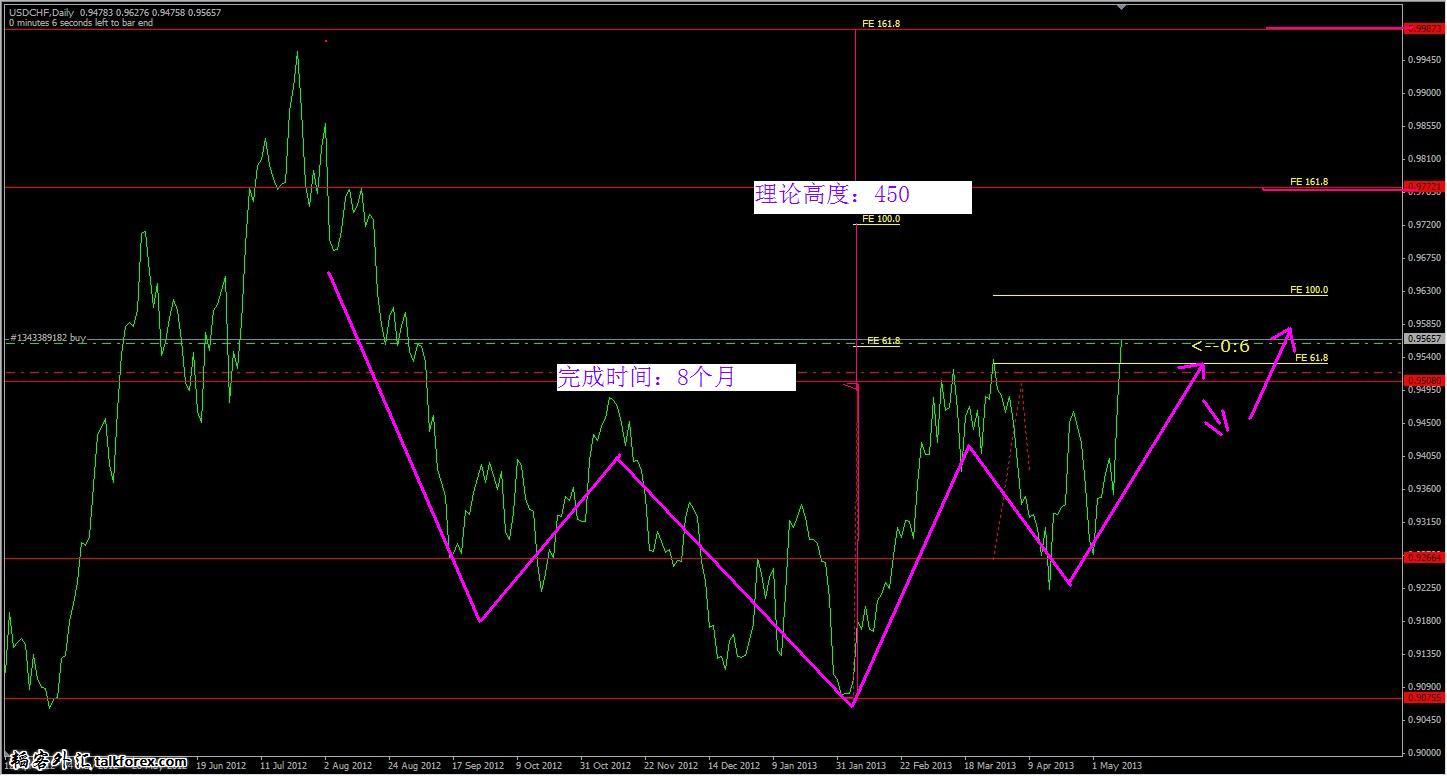Click the right-side FE 61.8 Fibonacci label
The image size is (1447, 776).
(x=1311, y=357)
